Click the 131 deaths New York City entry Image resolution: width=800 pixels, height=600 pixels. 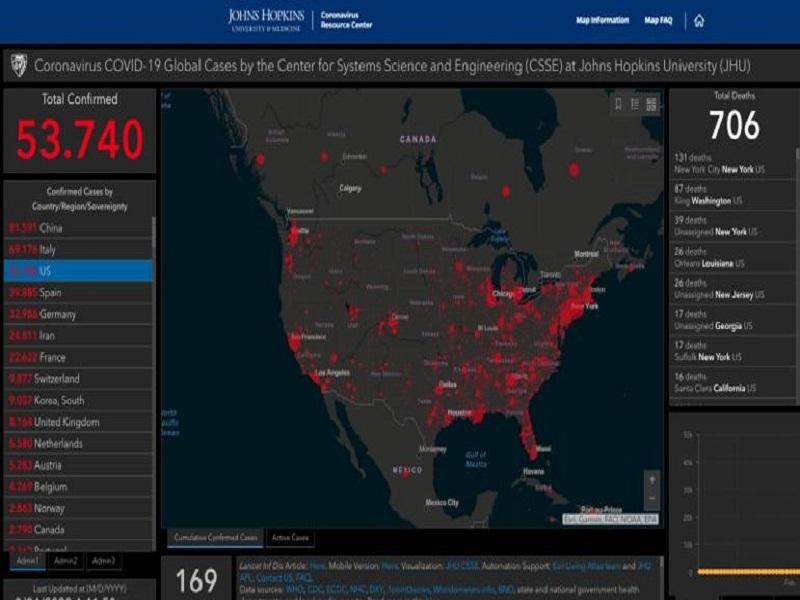click(x=732, y=163)
